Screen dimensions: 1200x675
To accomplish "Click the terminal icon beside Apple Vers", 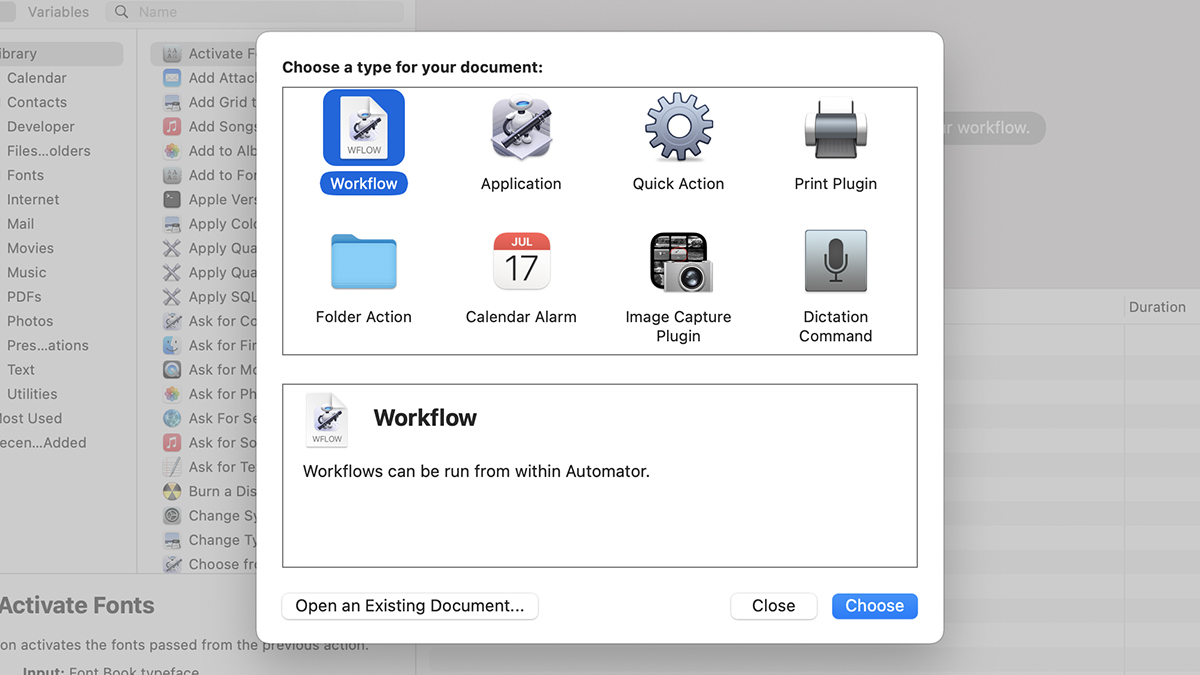I will pyautogui.click(x=172, y=200).
